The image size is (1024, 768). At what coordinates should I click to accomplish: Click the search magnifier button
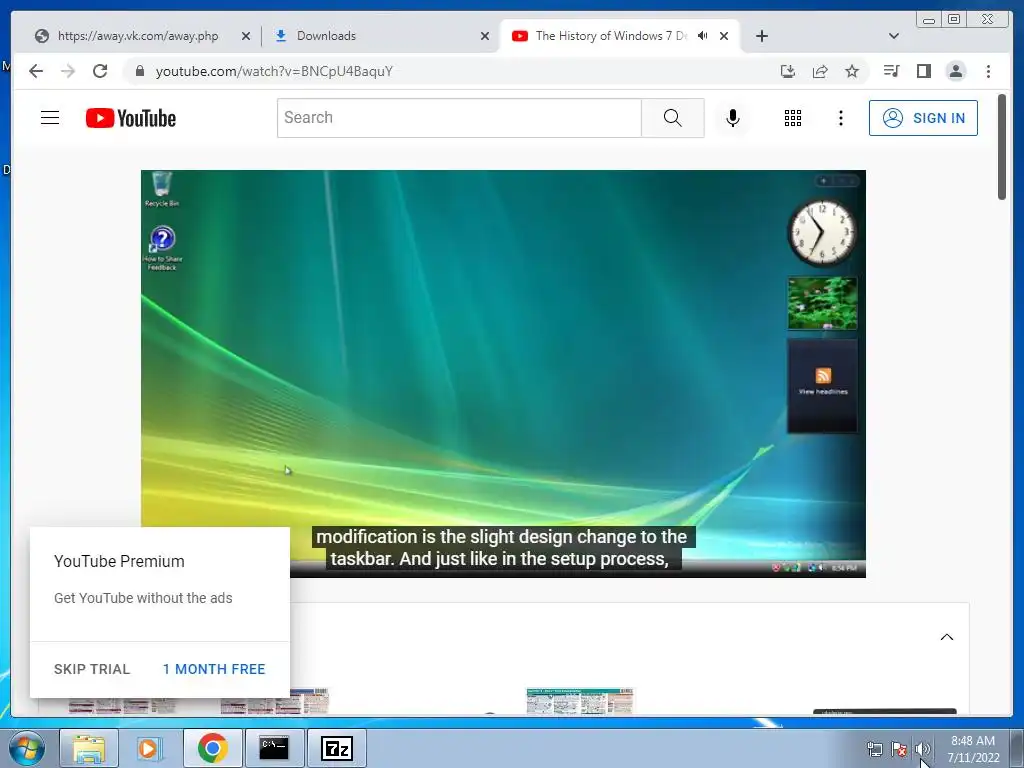[673, 118]
